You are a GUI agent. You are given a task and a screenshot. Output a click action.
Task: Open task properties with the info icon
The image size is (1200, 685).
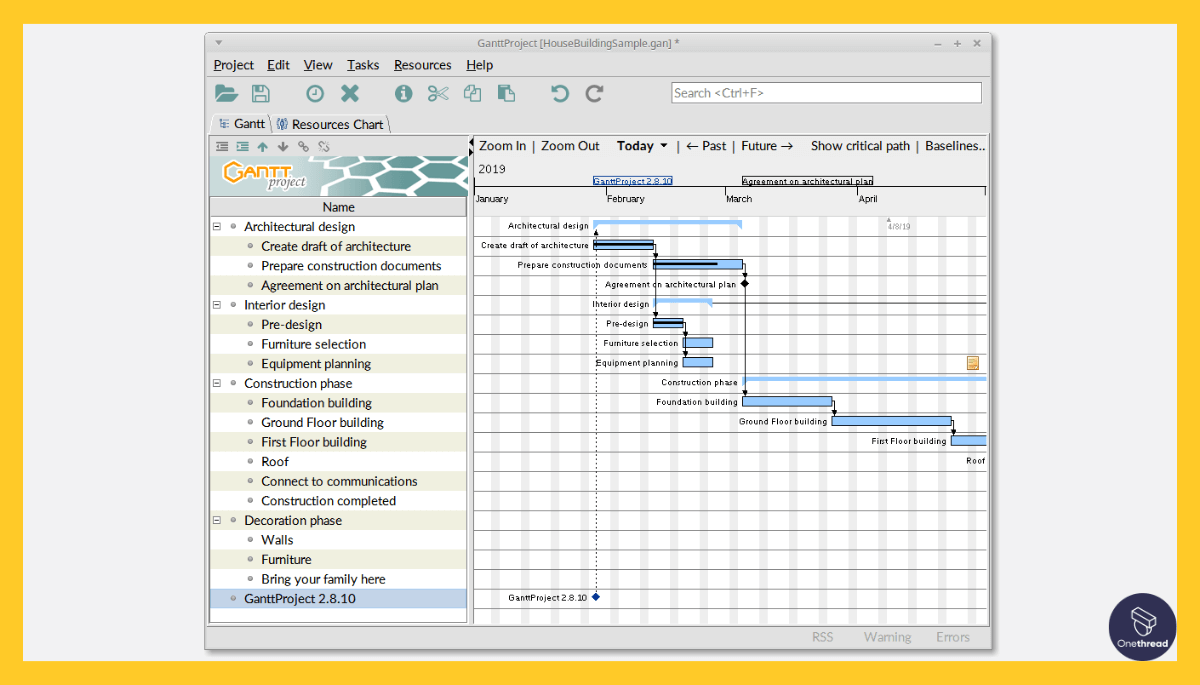click(403, 92)
